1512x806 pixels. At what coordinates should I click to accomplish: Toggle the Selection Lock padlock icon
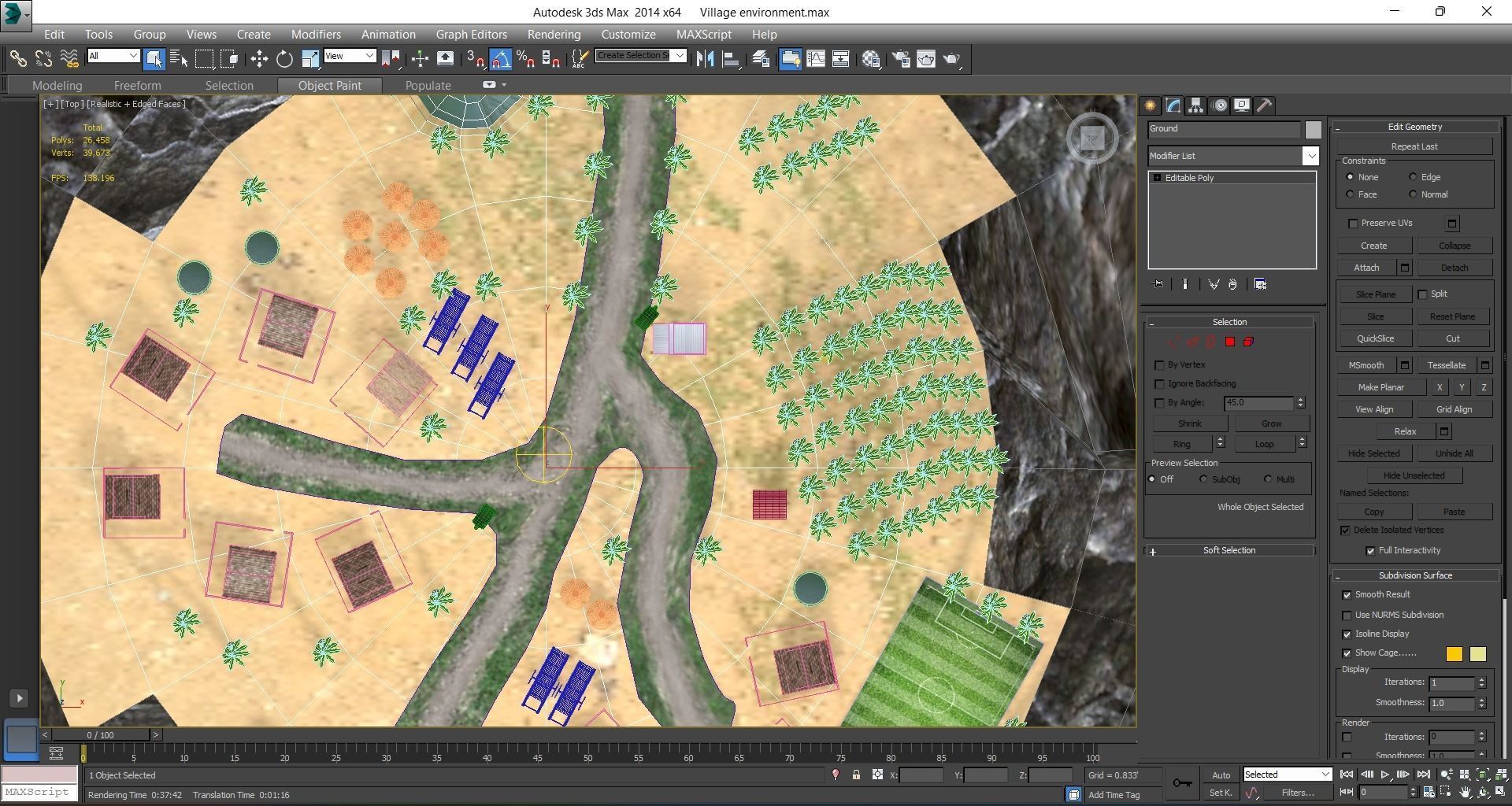(x=856, y=775)
